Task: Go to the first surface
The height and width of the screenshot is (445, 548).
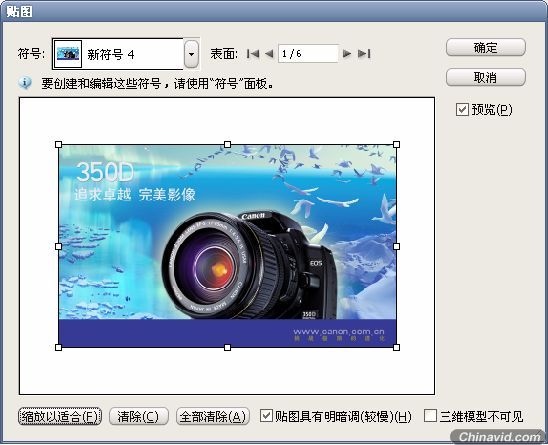Action: point(253,54)
